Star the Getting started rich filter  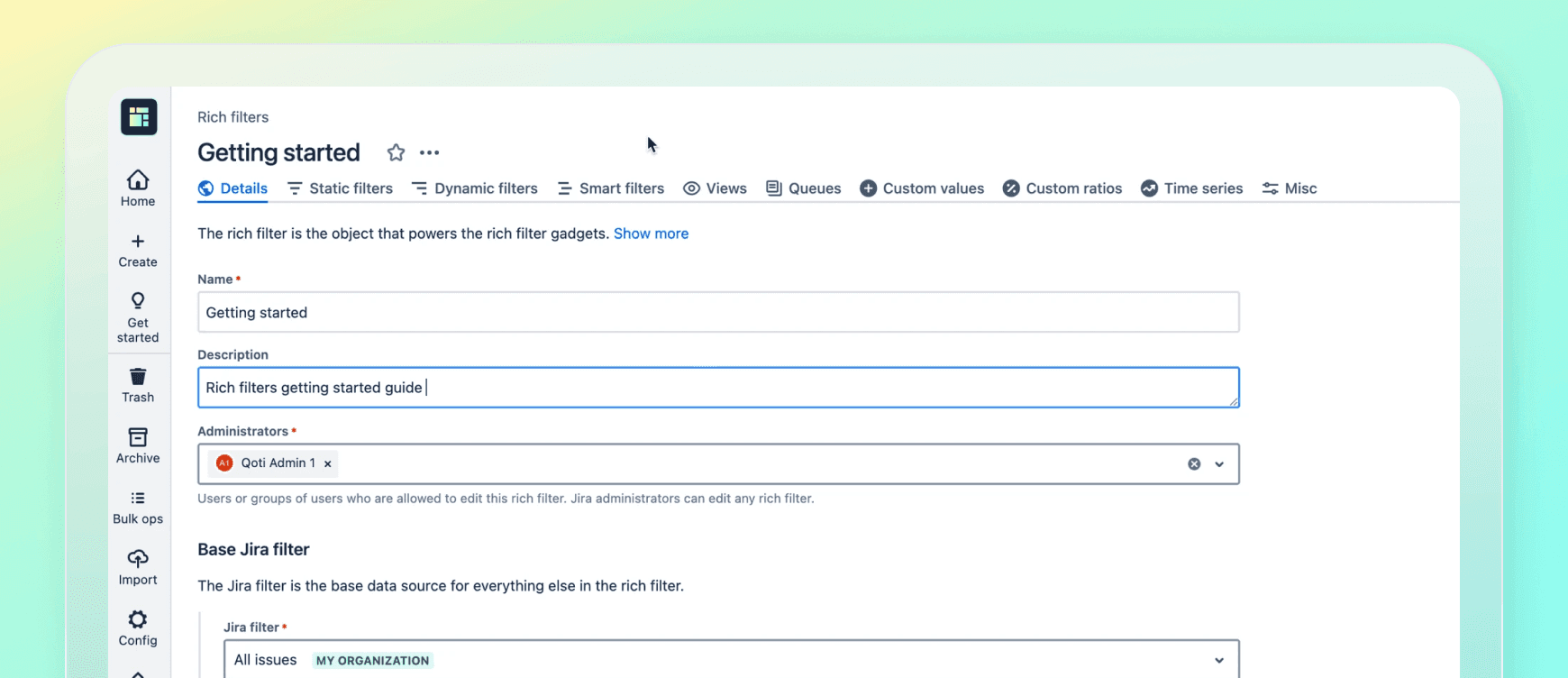click(396, 152)
